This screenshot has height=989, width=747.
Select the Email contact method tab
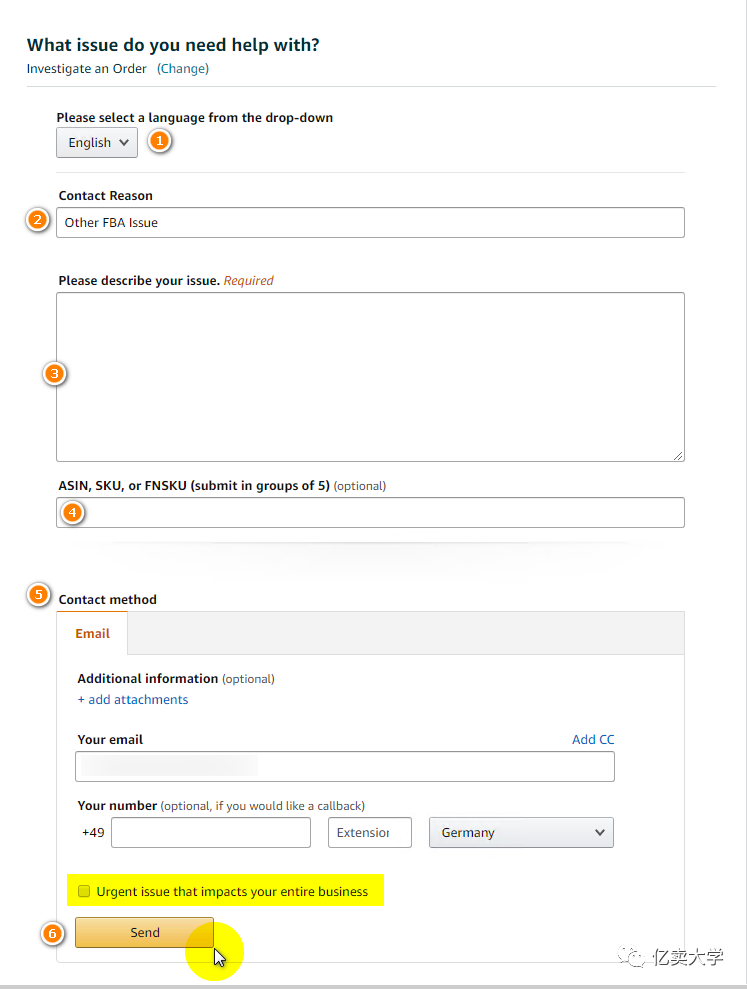(93, 633)
